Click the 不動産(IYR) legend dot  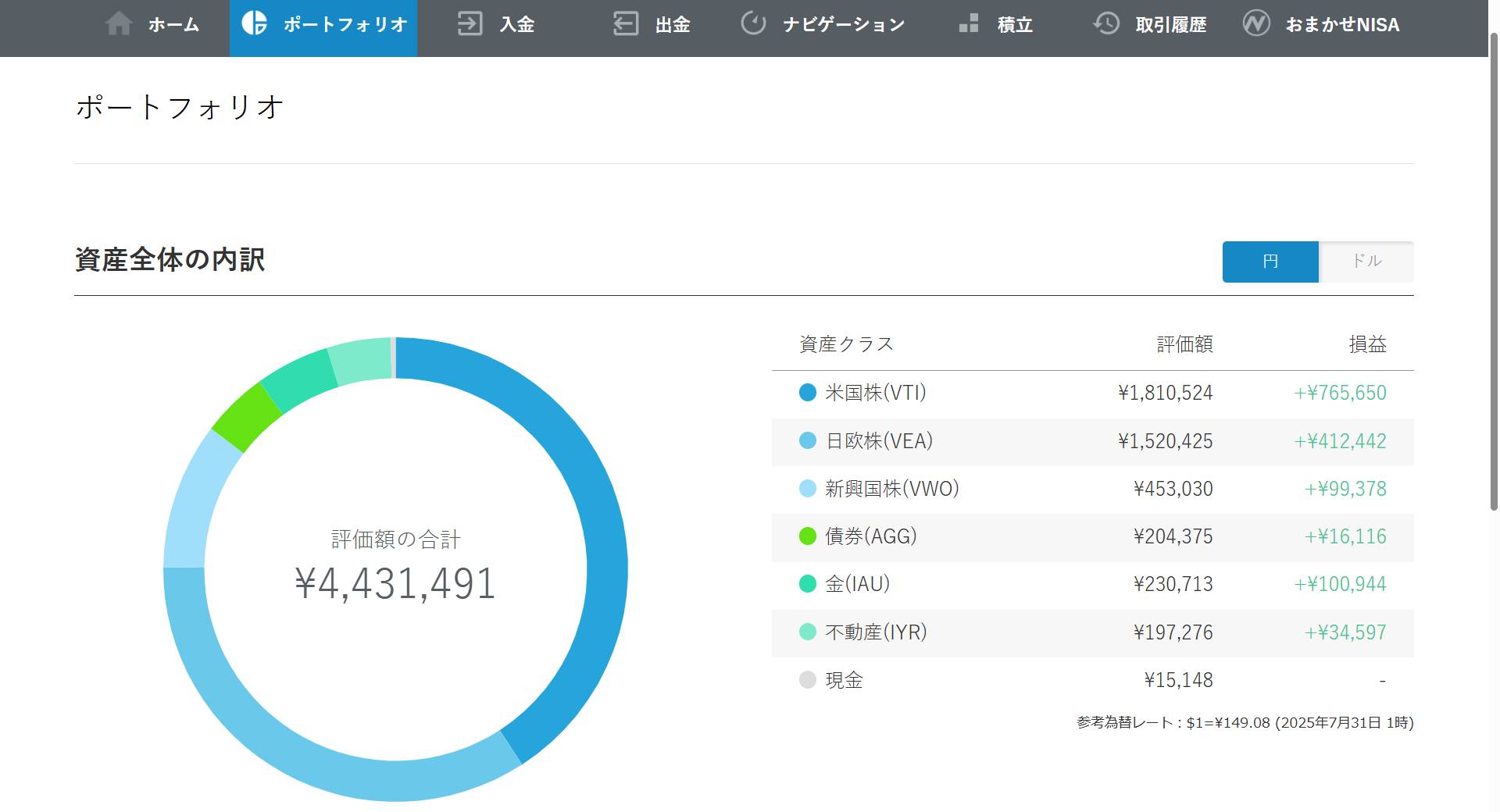(x=808, y=632)
